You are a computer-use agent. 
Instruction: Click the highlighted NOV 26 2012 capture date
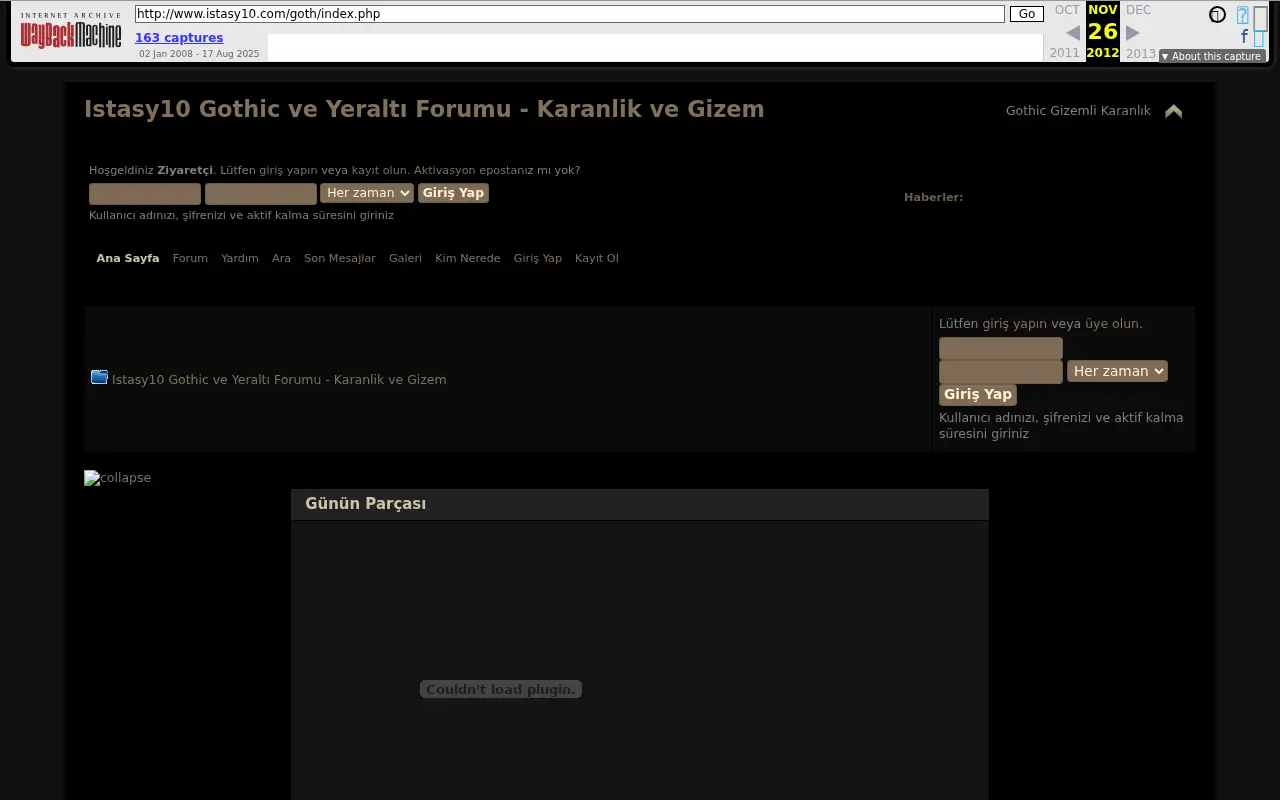tap(1103, 31)
